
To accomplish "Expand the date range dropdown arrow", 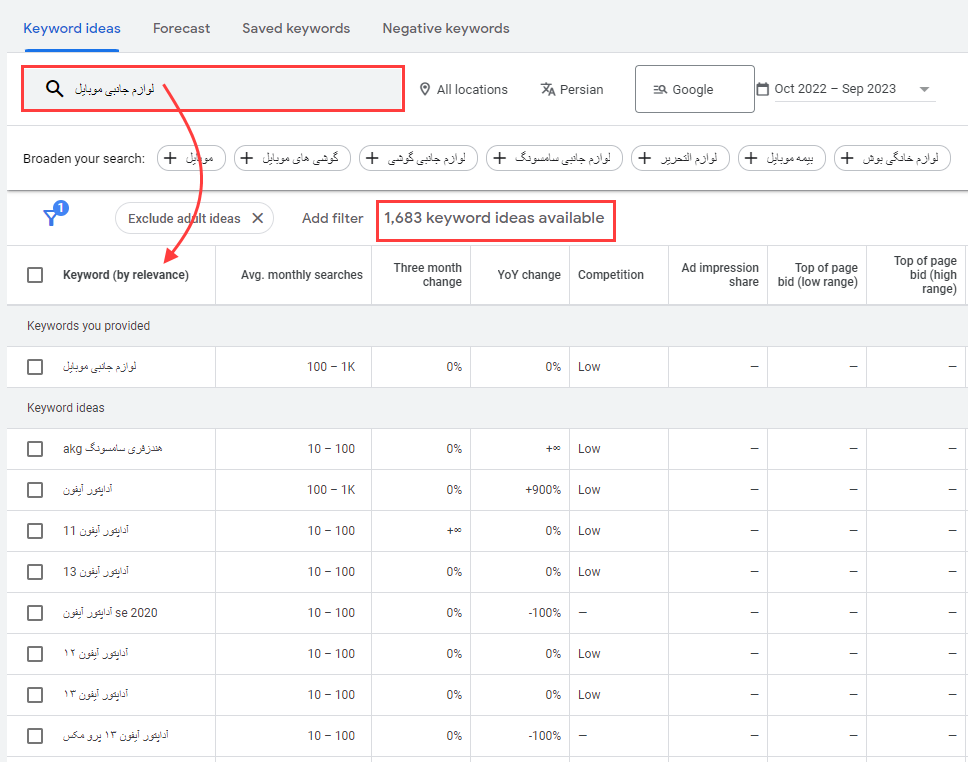I will (x=924, y=89).
